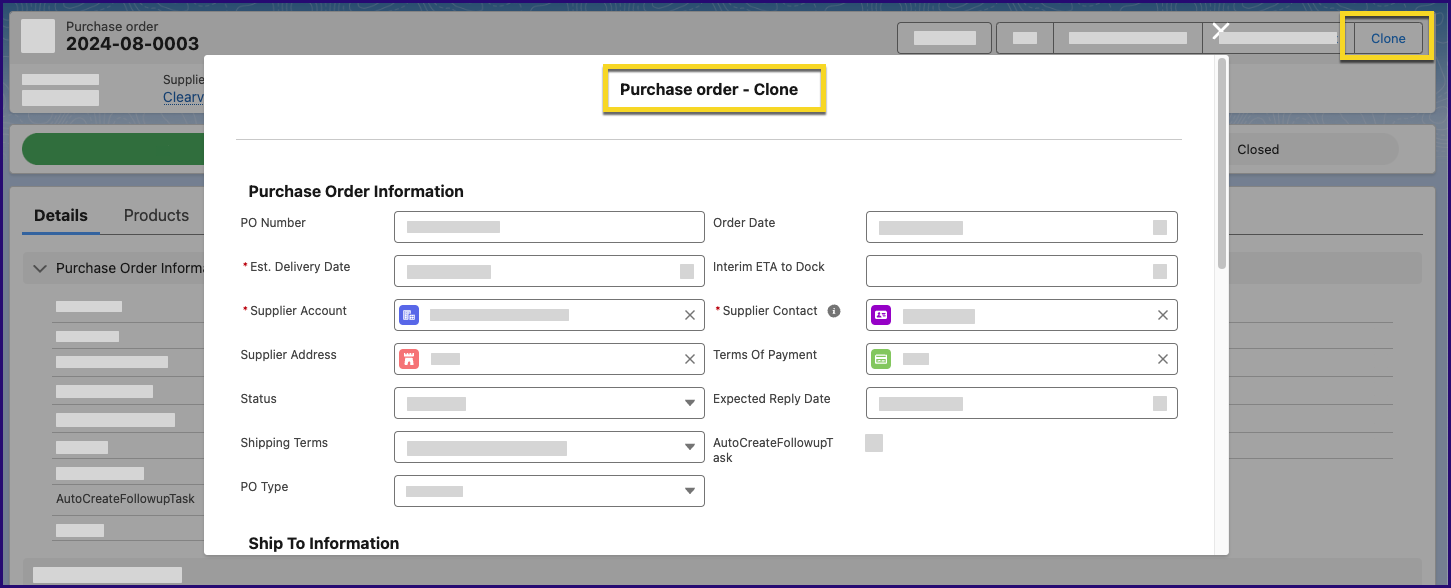
Task: Switch to the Details tab
Action: (x=61, y=215)
